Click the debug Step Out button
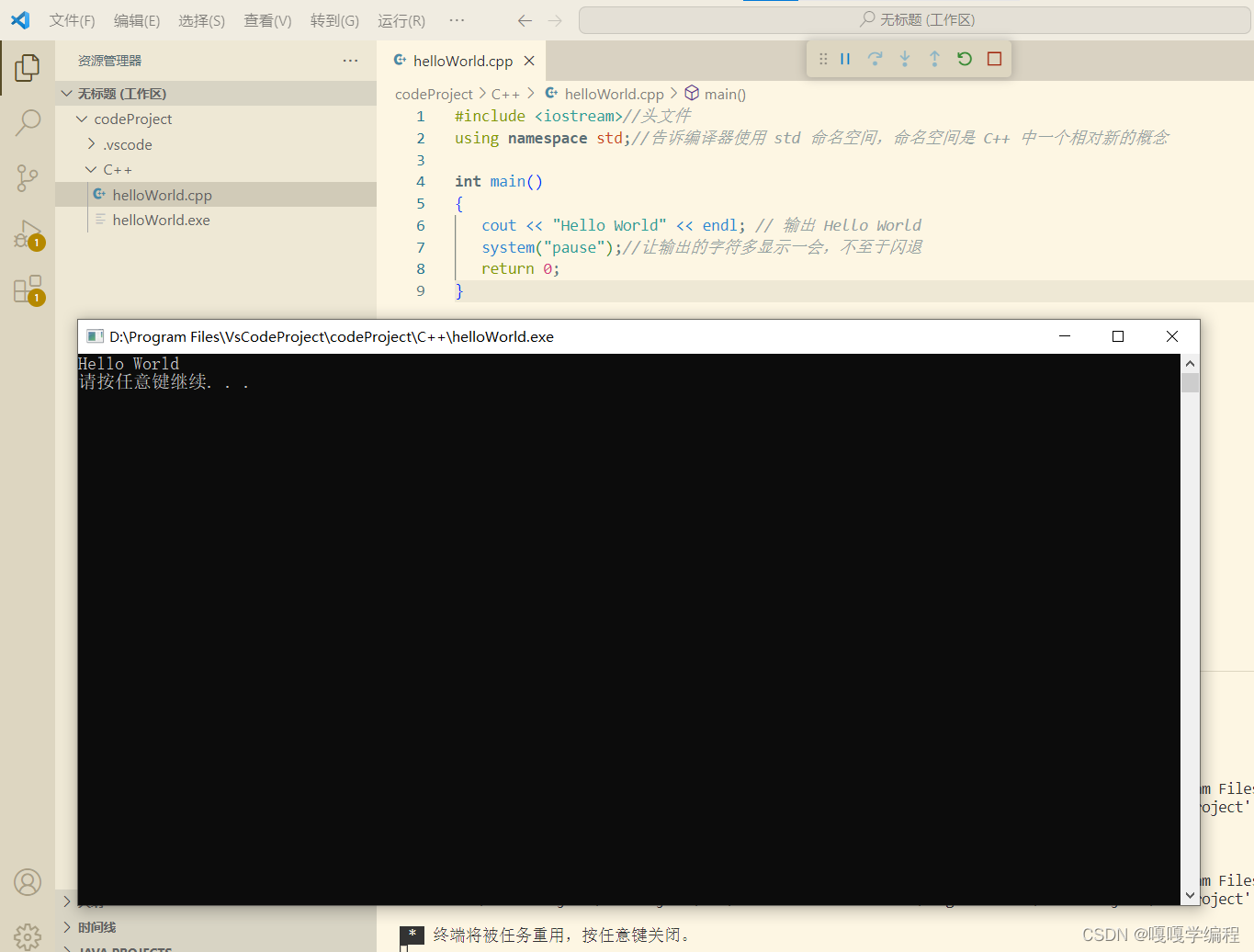The width and height of the screenshot is (1254, 952). [x=934, y=59]
